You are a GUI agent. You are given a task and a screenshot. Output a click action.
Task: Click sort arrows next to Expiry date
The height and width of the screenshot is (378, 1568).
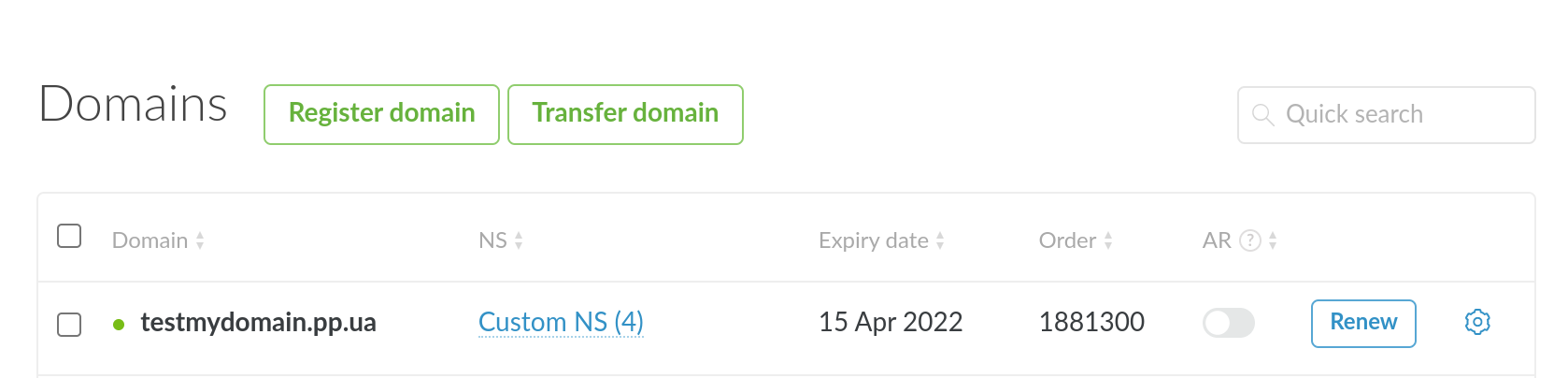click(940, 241)
